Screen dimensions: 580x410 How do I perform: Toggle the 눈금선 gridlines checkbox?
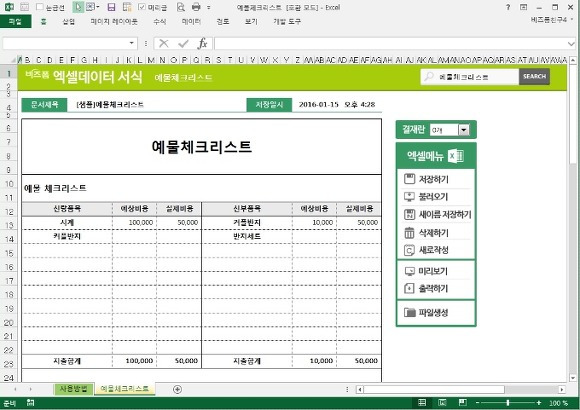click(x=40, y=7)
